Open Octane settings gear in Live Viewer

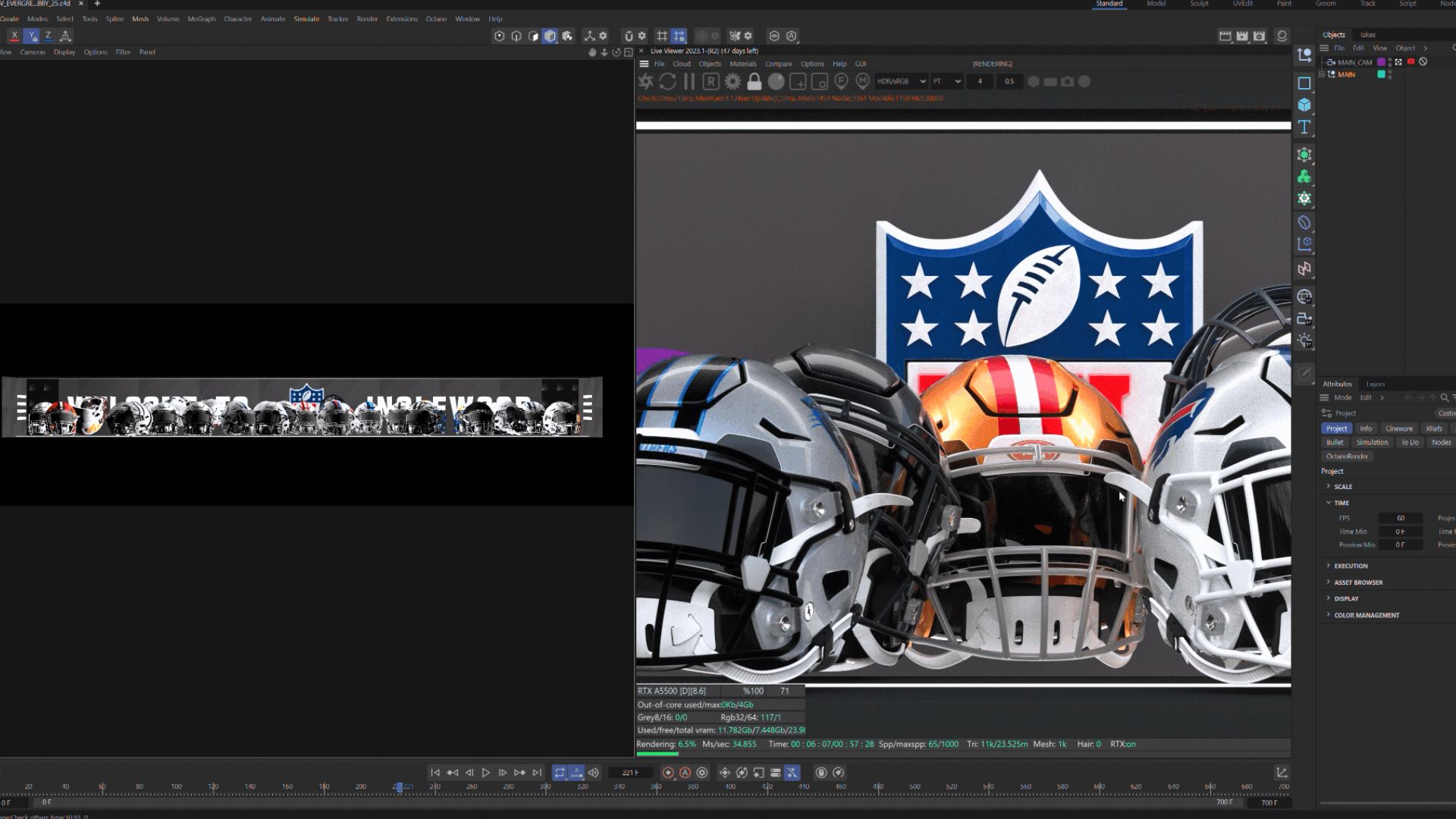733,81
